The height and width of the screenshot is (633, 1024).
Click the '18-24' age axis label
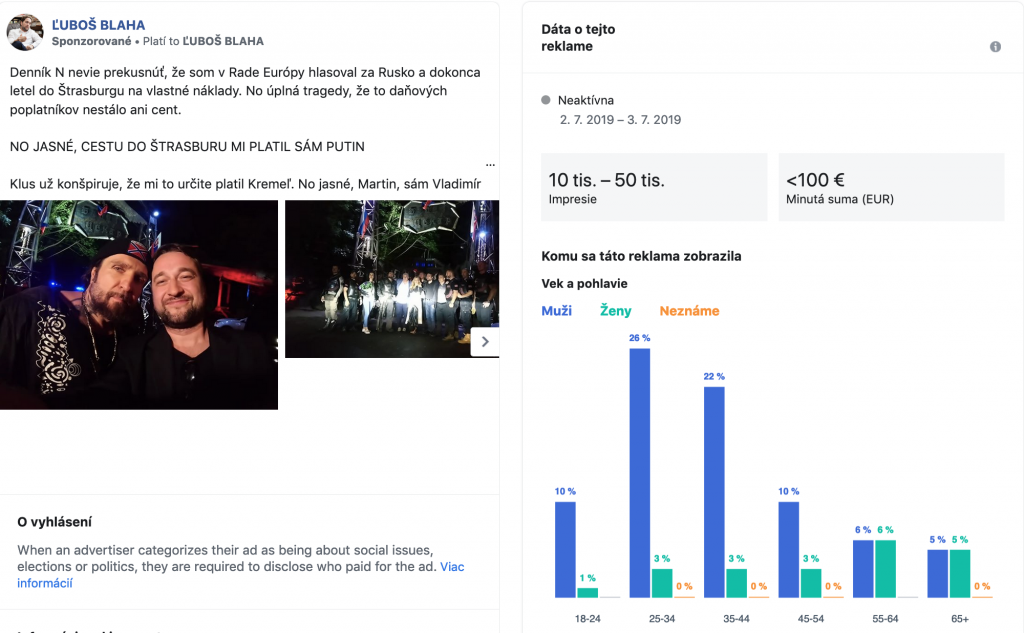click(x=588, y=619)
